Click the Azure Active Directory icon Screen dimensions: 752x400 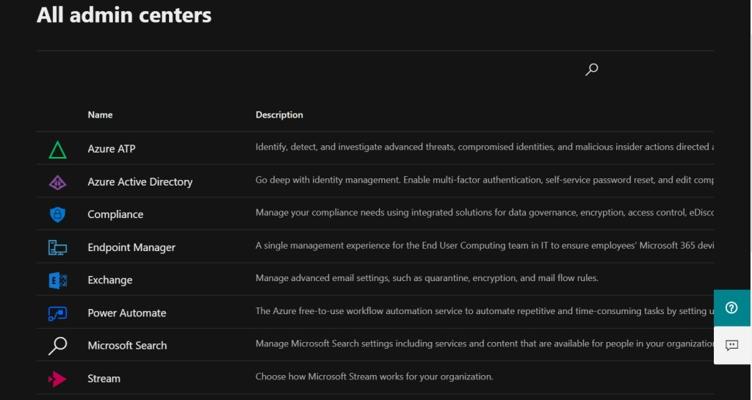57,182
